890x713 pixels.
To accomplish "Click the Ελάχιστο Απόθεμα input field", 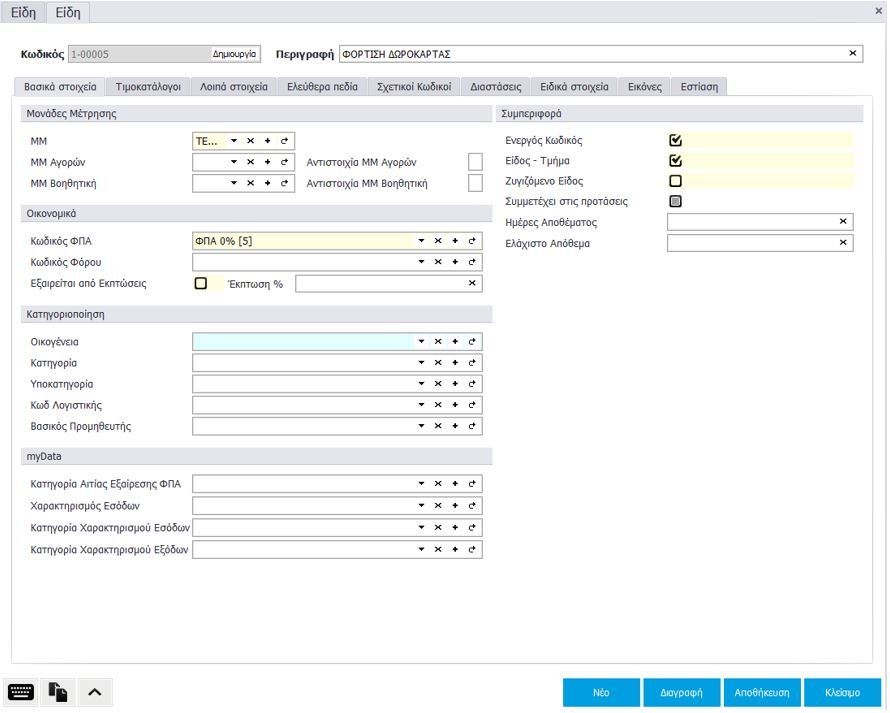I will (750, 243).
